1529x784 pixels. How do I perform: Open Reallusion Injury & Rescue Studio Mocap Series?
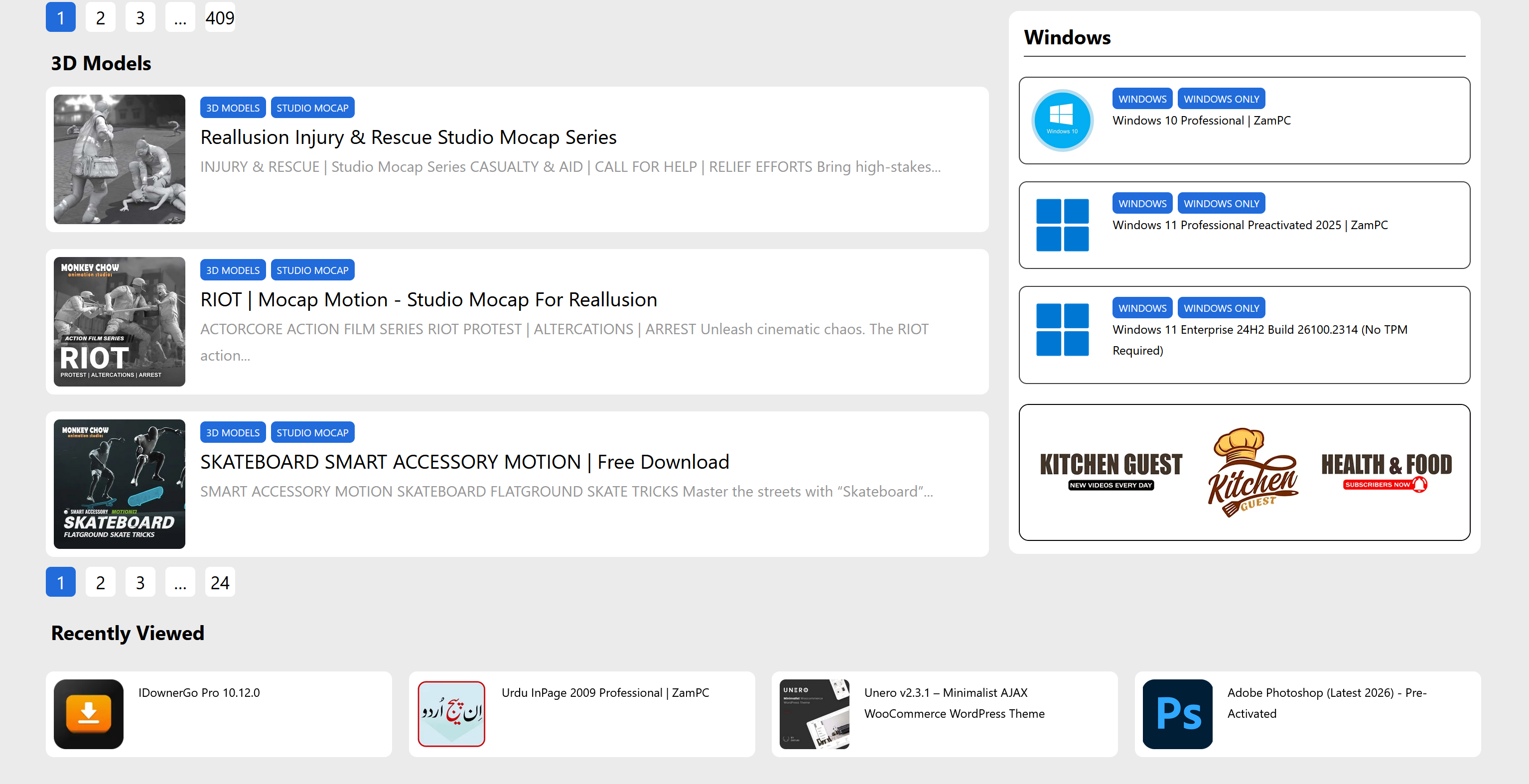pos(409,137)
